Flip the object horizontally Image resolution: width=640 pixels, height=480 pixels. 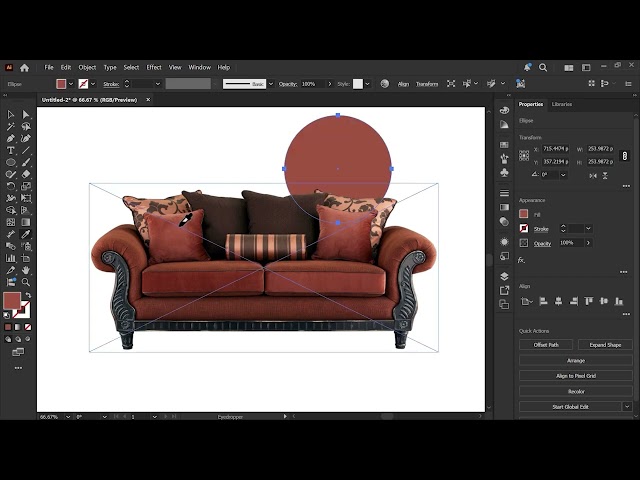tap(593, 176)
